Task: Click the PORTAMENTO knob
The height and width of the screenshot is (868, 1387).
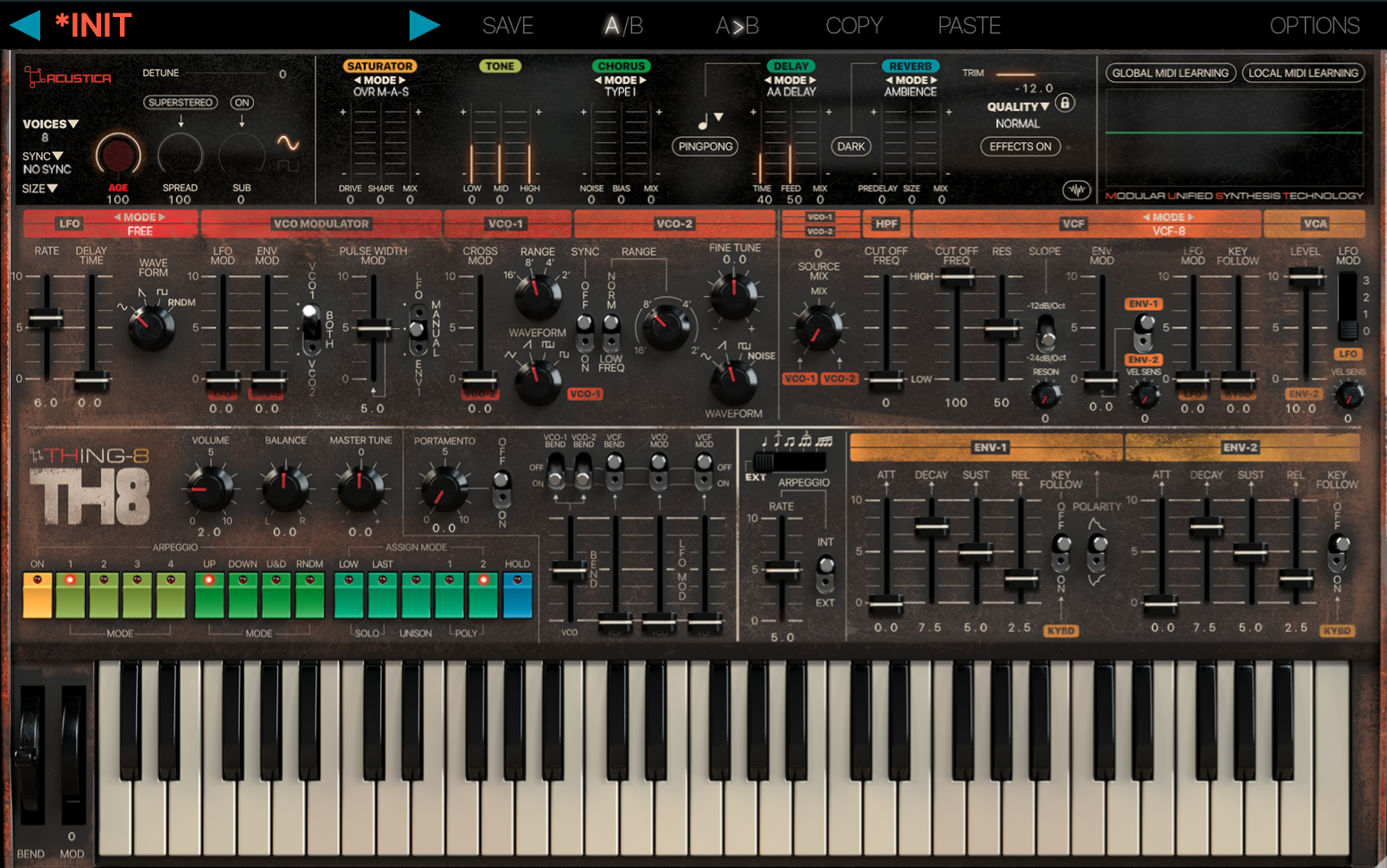Action: [444, 488]
